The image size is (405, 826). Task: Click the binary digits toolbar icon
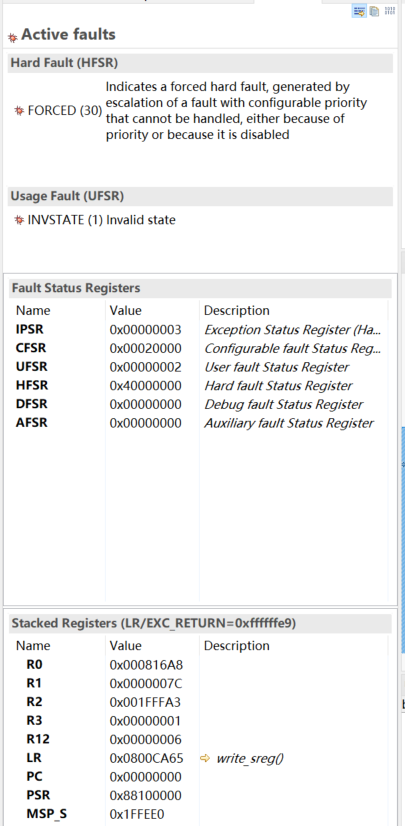390,11
